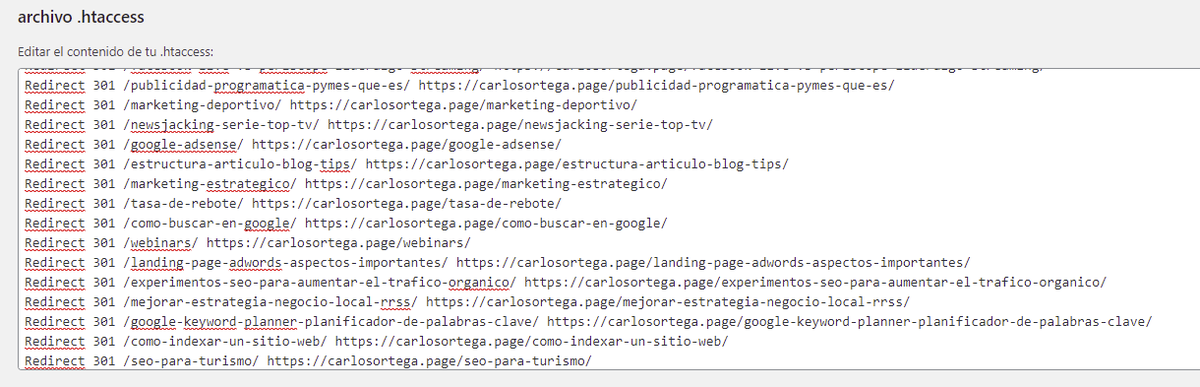Click the https://carlosortega.page/tasa-de-rebote/ target URL
The height and width of the screenshot is (387, 1200).
pos(407,203)
